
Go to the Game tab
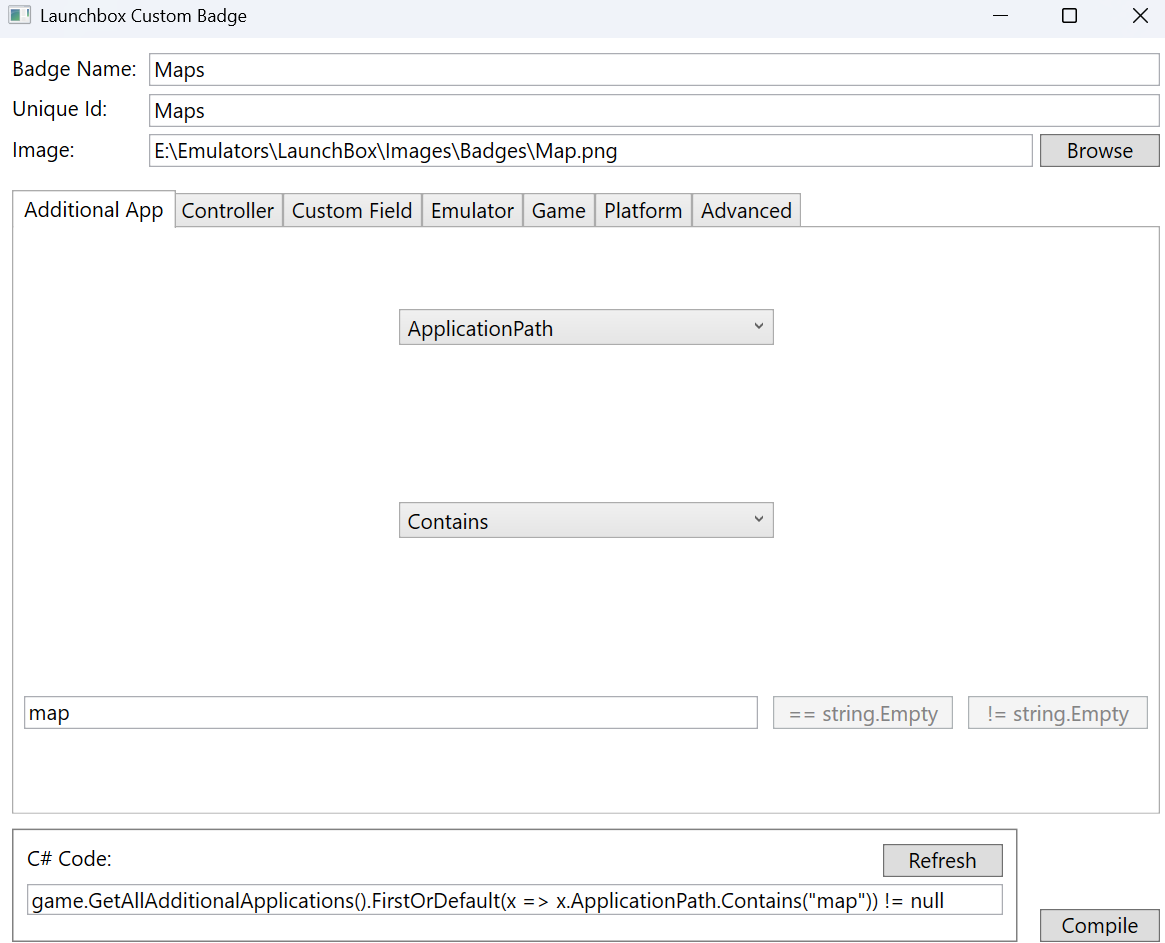(x=558, y=211)
